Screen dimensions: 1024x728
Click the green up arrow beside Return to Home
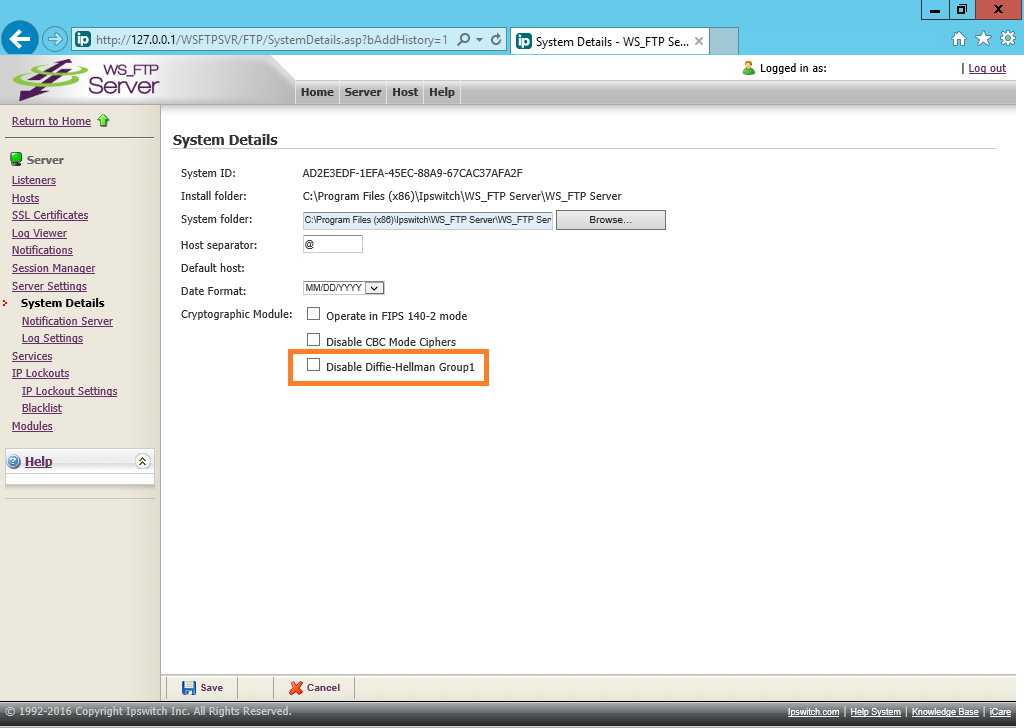[103, 121]
